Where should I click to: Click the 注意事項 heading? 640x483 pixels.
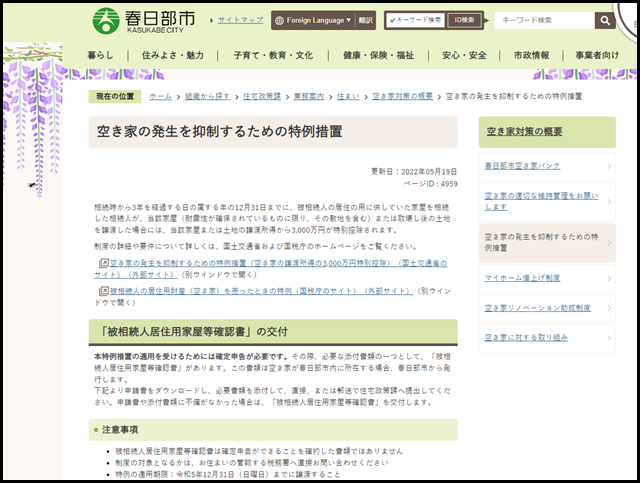[x=120, y=430]
